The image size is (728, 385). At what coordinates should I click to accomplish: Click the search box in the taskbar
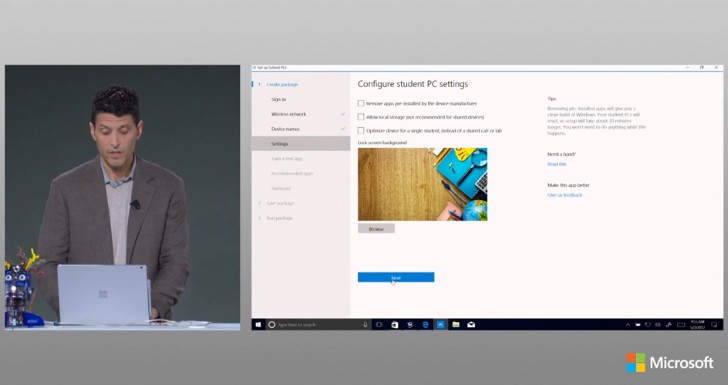318,325
